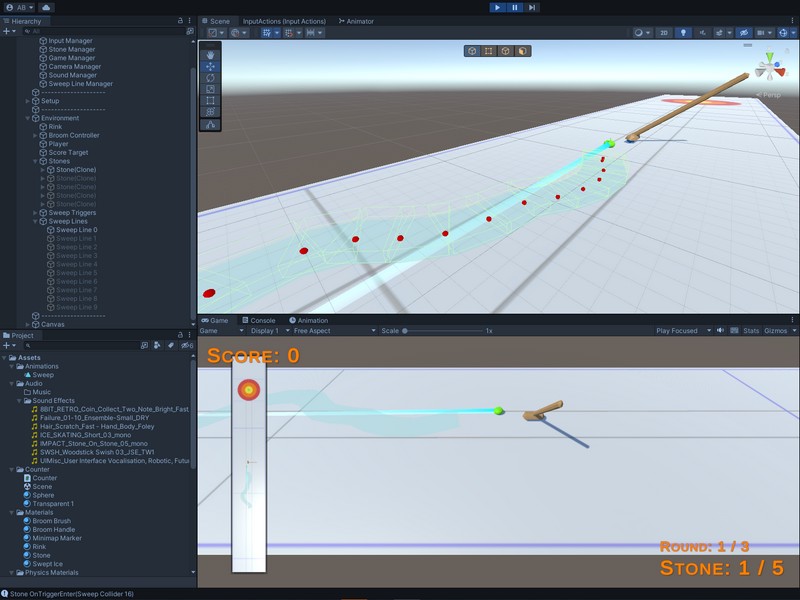Expand the Broom Controller object
Screen dimensions: 800x600
[35, 135]
